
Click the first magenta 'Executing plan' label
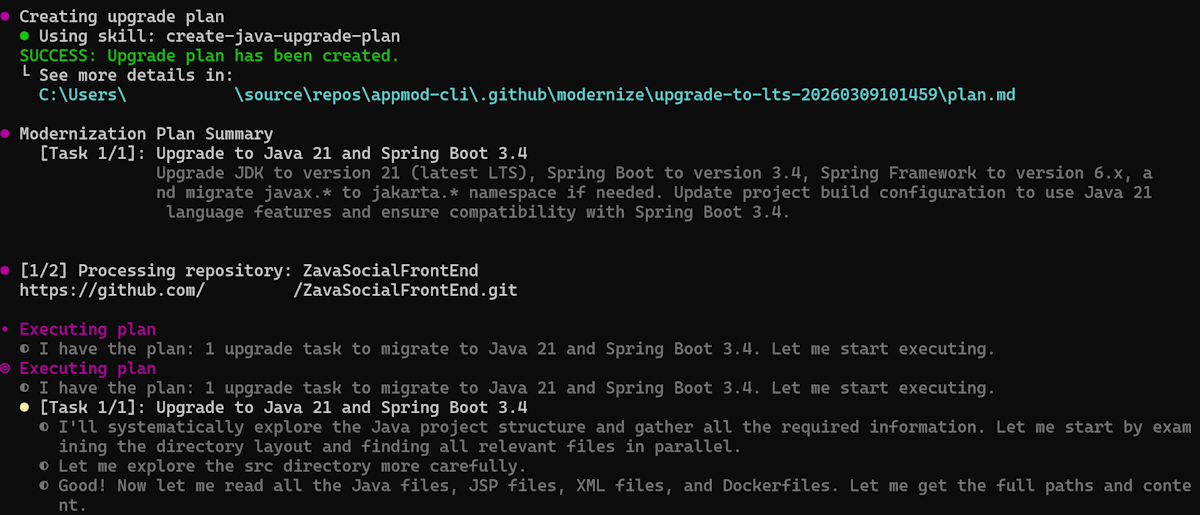coord(88,330)
